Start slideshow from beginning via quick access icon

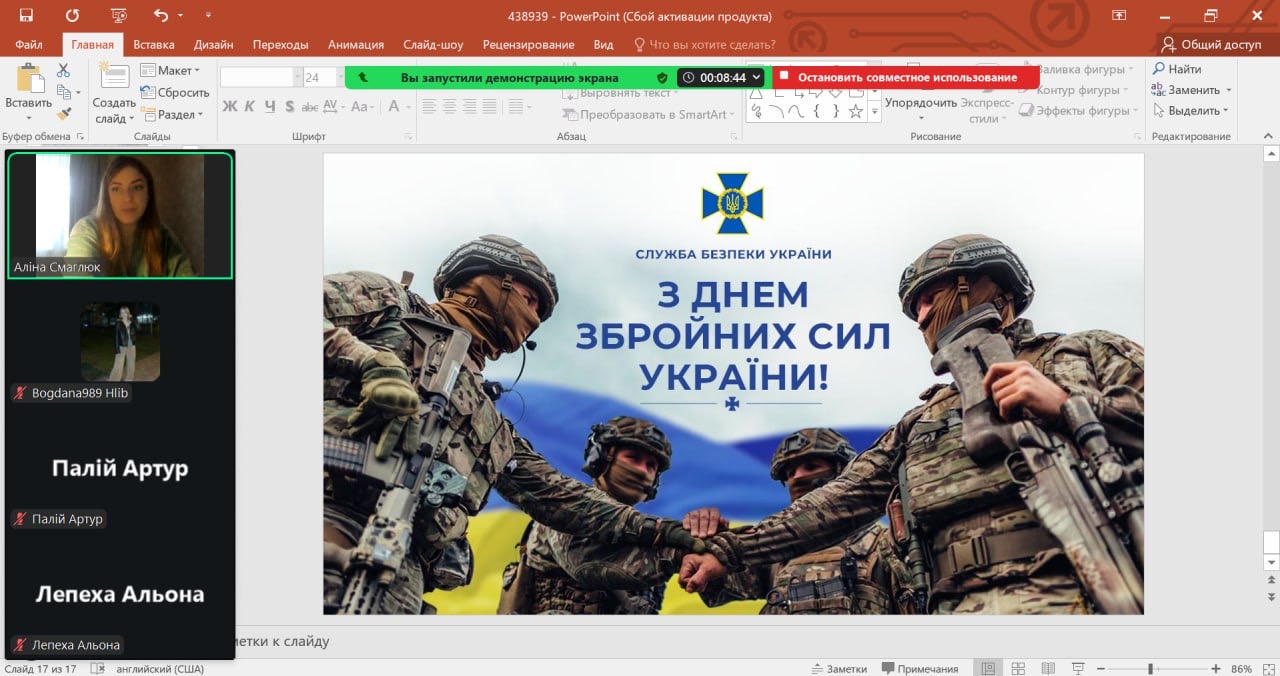point(119,15)
